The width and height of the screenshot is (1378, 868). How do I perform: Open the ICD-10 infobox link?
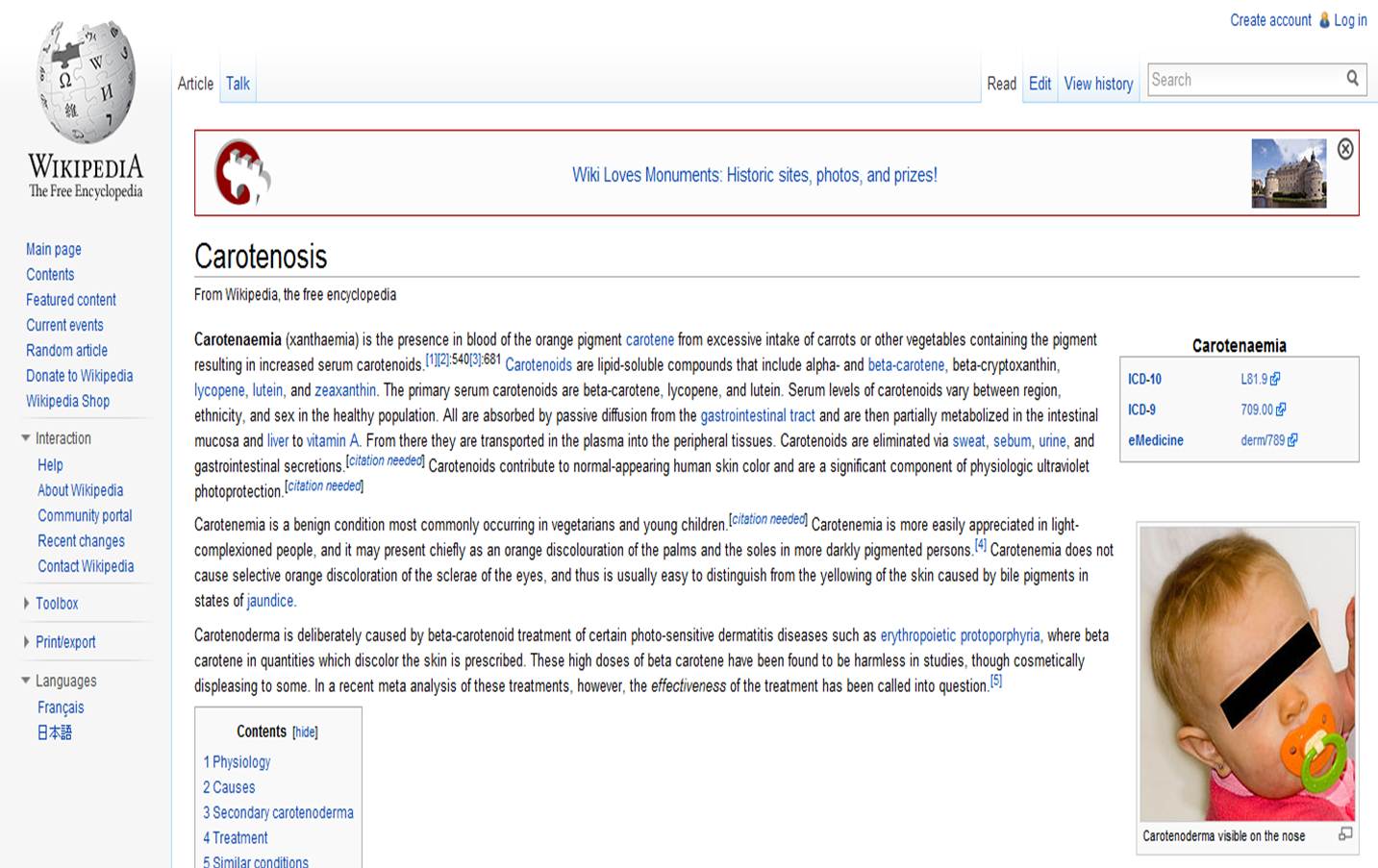coord(1144,380)
